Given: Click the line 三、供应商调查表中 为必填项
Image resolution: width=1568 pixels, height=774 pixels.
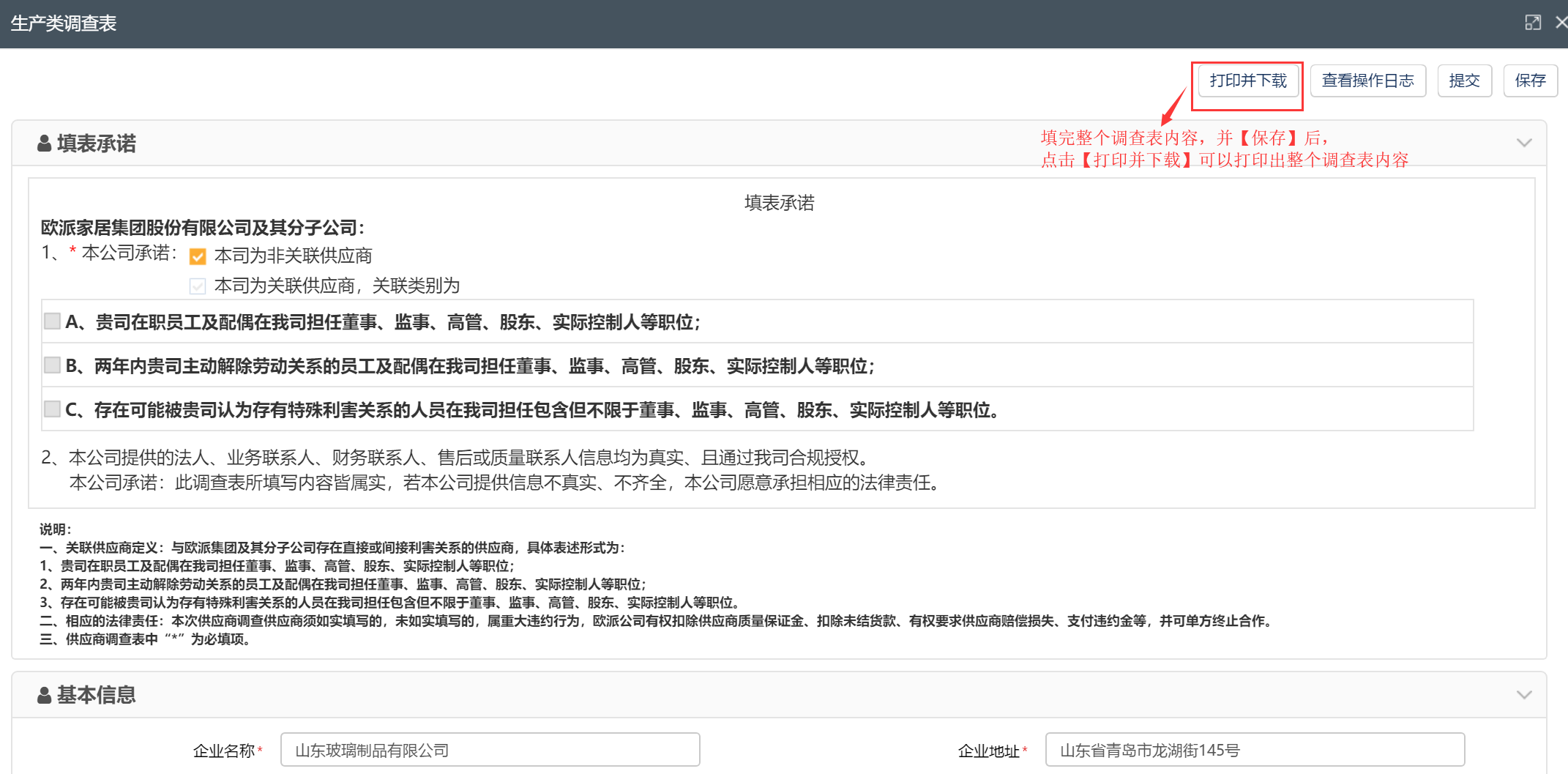Looking at the screenshot, I should 146,639.
